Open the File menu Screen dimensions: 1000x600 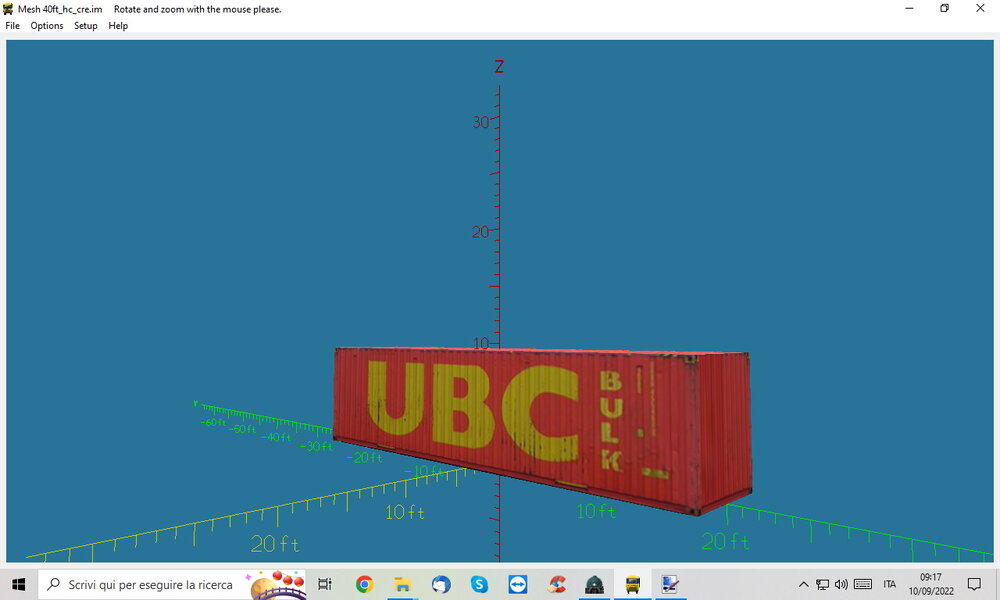[12, 26]
